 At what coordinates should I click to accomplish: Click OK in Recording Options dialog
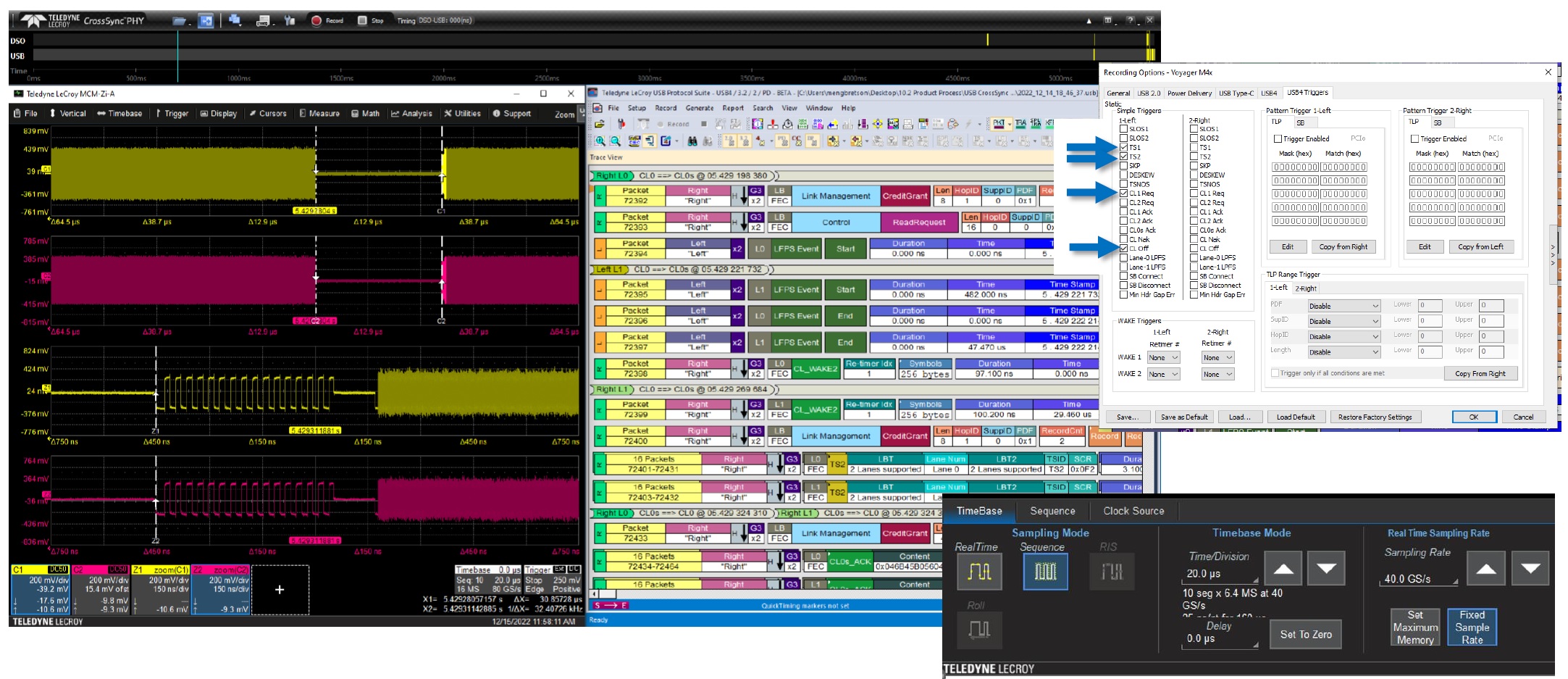(x=1474, y=417)
